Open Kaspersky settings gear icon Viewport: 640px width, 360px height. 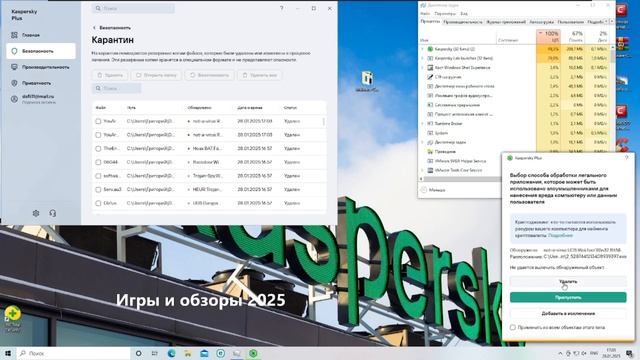36,213
